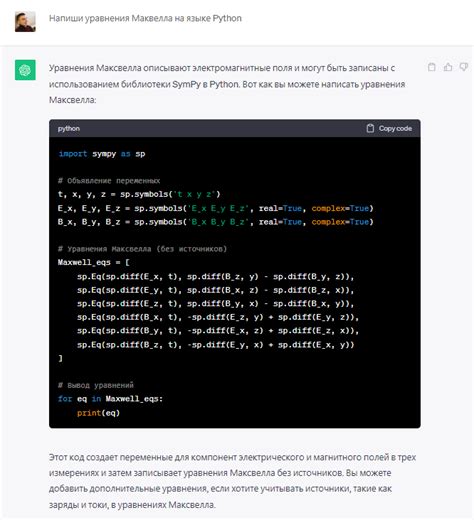Click the sp.diff(E_y, t) equation line
Screen dimensions: 474x520
click(x=216, y=290)
